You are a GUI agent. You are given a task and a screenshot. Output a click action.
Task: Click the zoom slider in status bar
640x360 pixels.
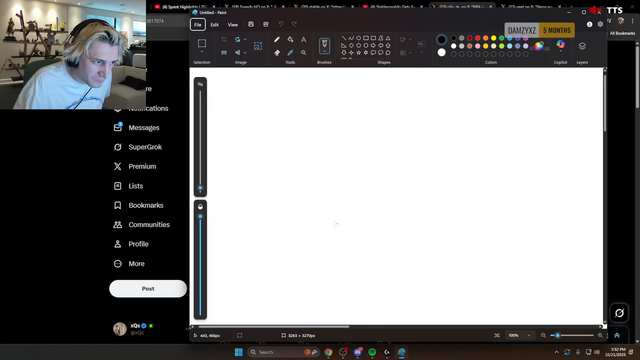point(571,336)
